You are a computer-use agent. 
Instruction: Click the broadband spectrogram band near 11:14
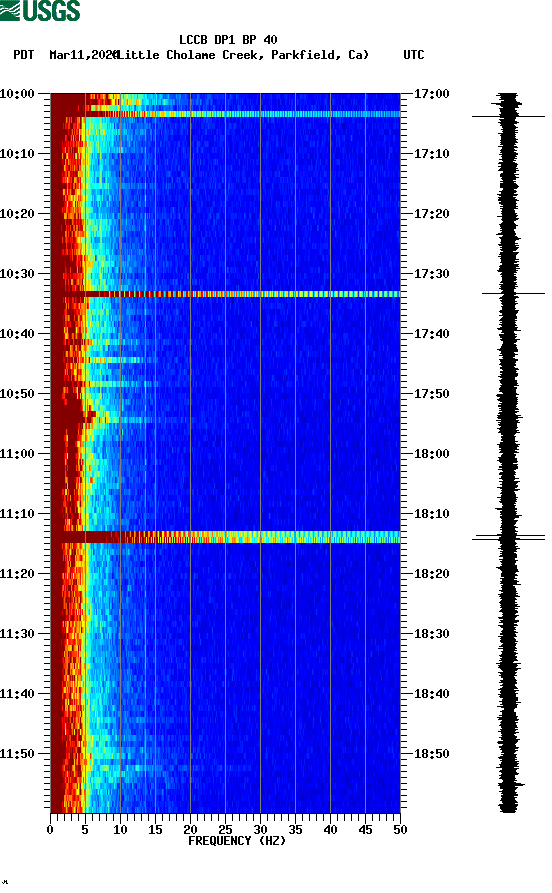click(x=226, y=536)
